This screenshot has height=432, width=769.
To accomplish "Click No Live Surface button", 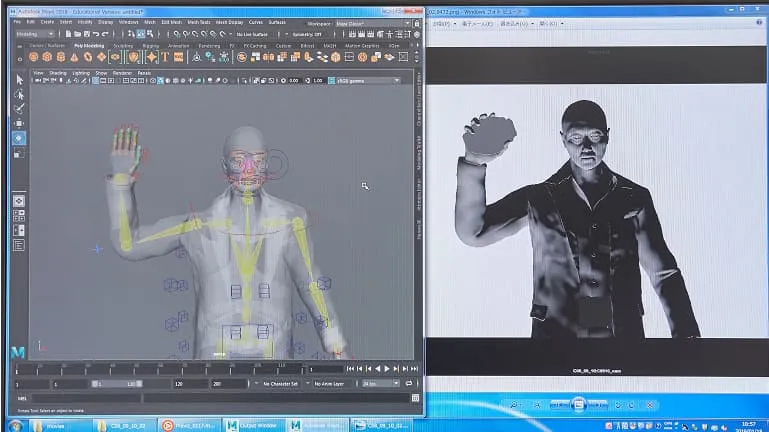I will point(252,34).
